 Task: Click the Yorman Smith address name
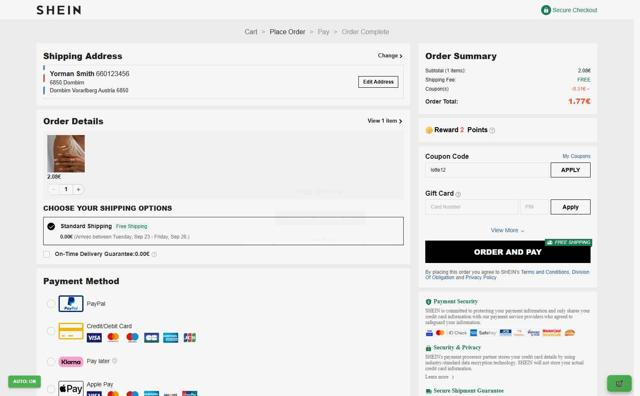(72, 73)
